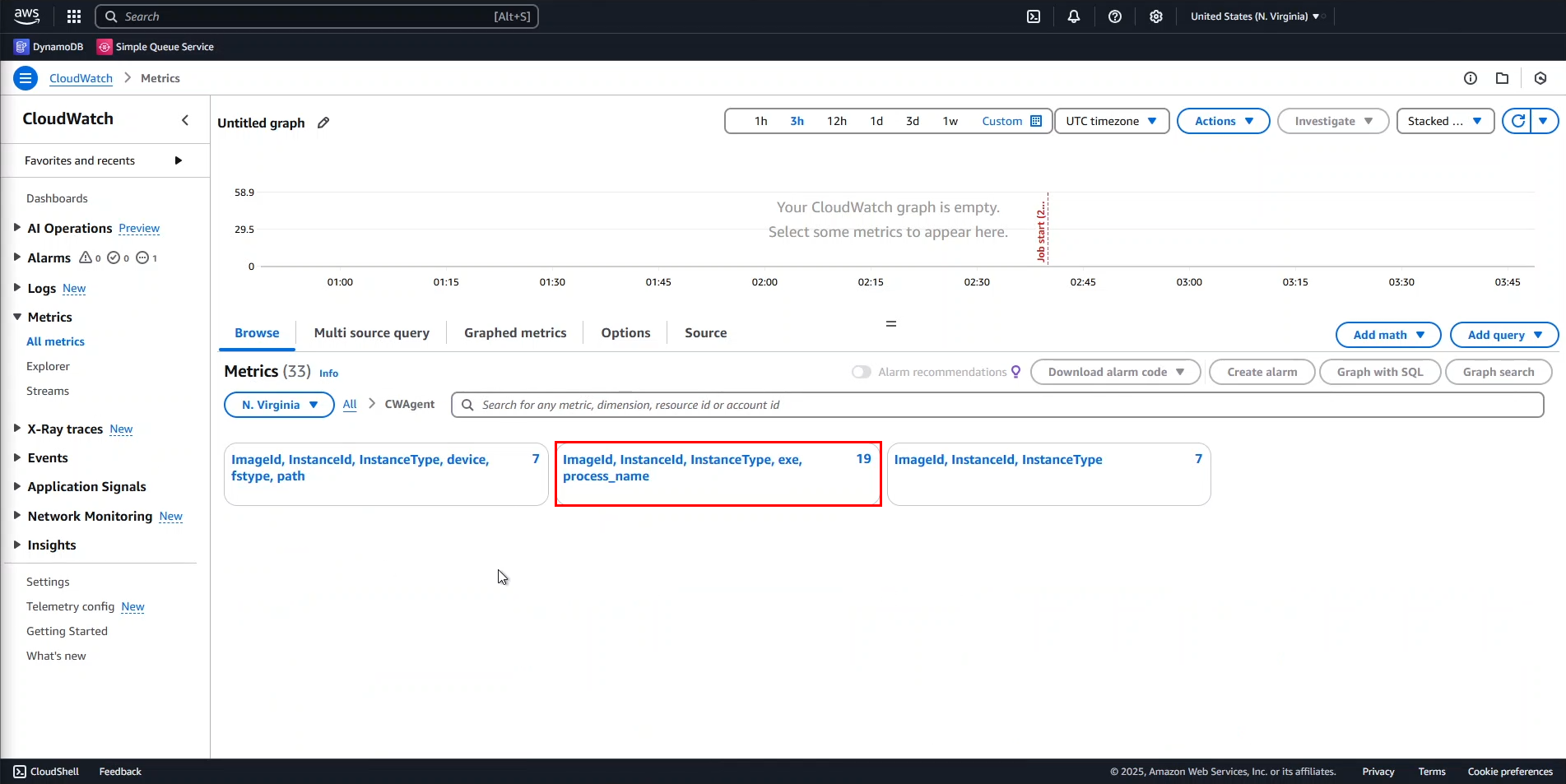Open the DynamoDB favorite shortcut

click(x=48, y=46)
